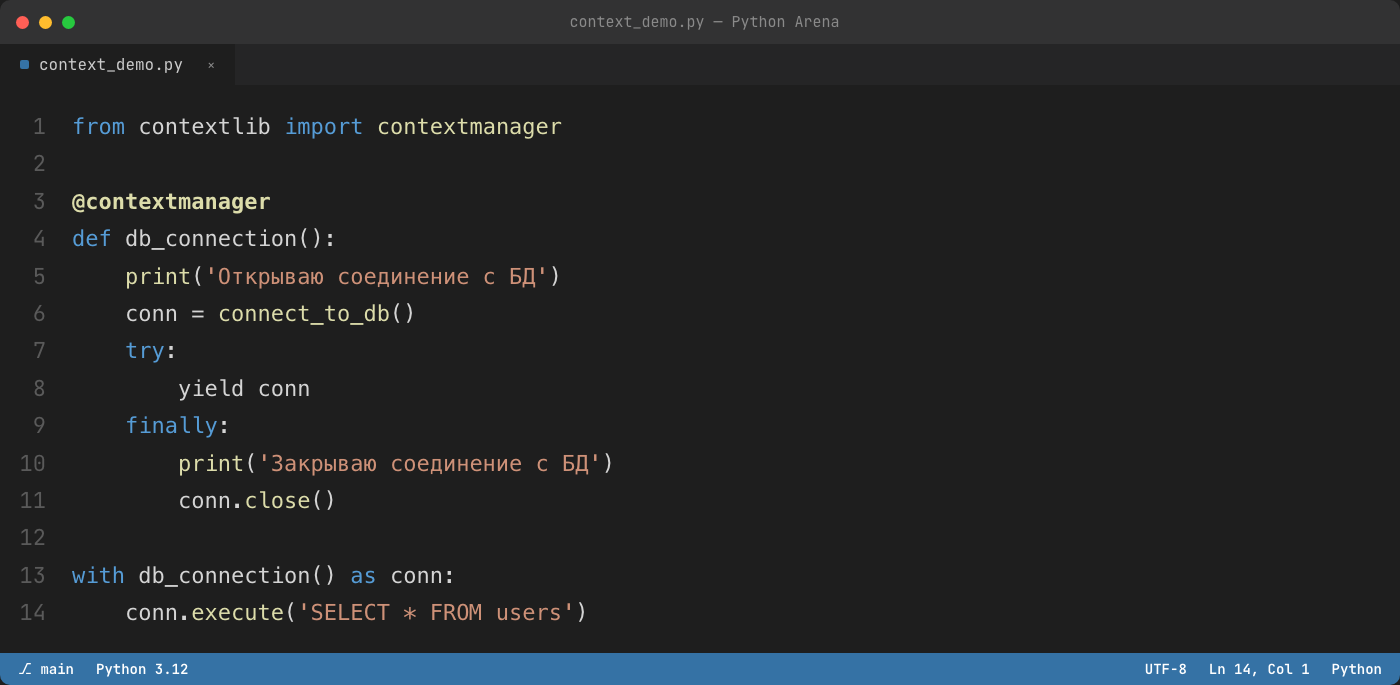Click the db_connection function definition name

[211, 239]
